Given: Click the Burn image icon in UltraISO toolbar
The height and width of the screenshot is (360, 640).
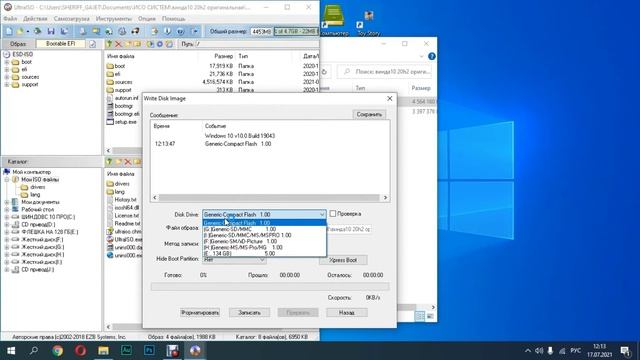Looking at the screenshot, I should [135, 31].
